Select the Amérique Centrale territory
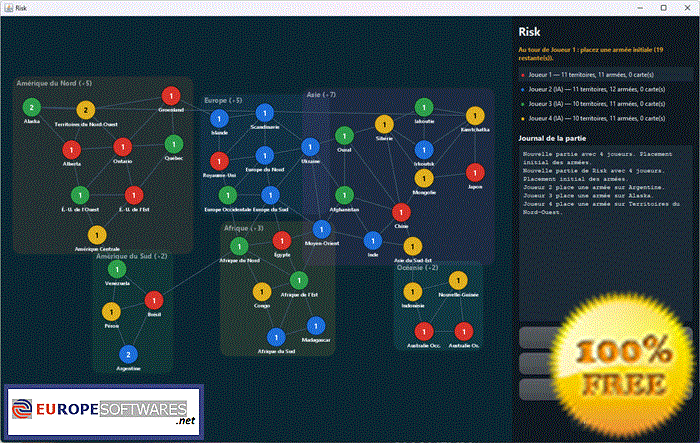This screenshot has width=700, height=443. 97,235
